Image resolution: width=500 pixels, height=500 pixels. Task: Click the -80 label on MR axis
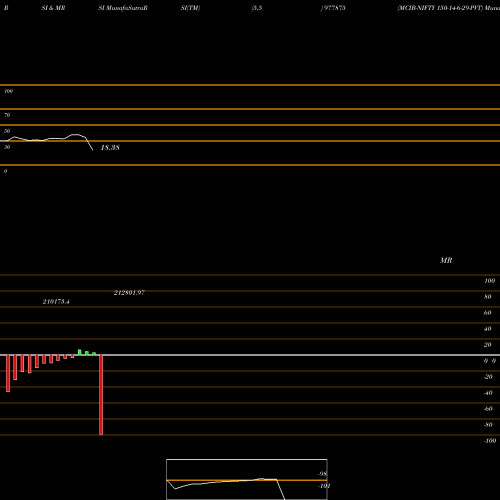point(488,425)
